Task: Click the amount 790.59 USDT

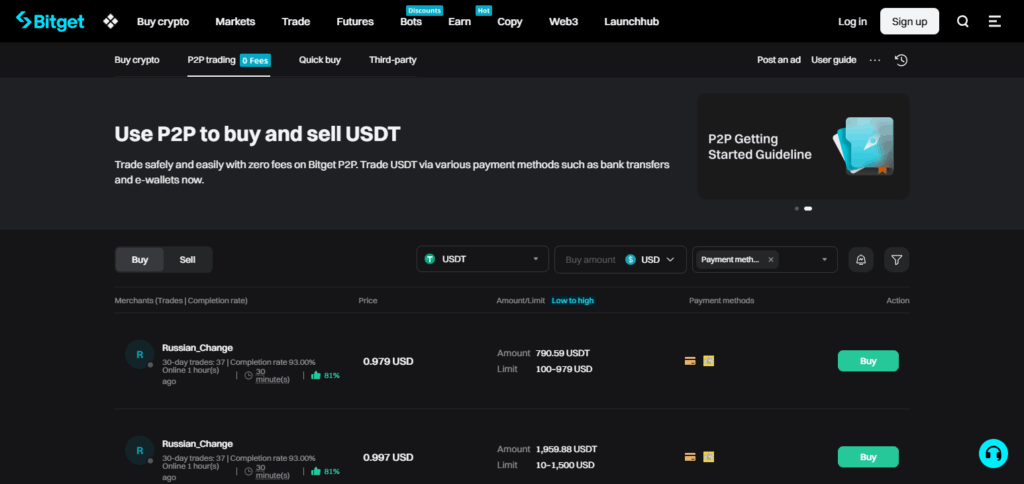Action: [x=562, y=353]
